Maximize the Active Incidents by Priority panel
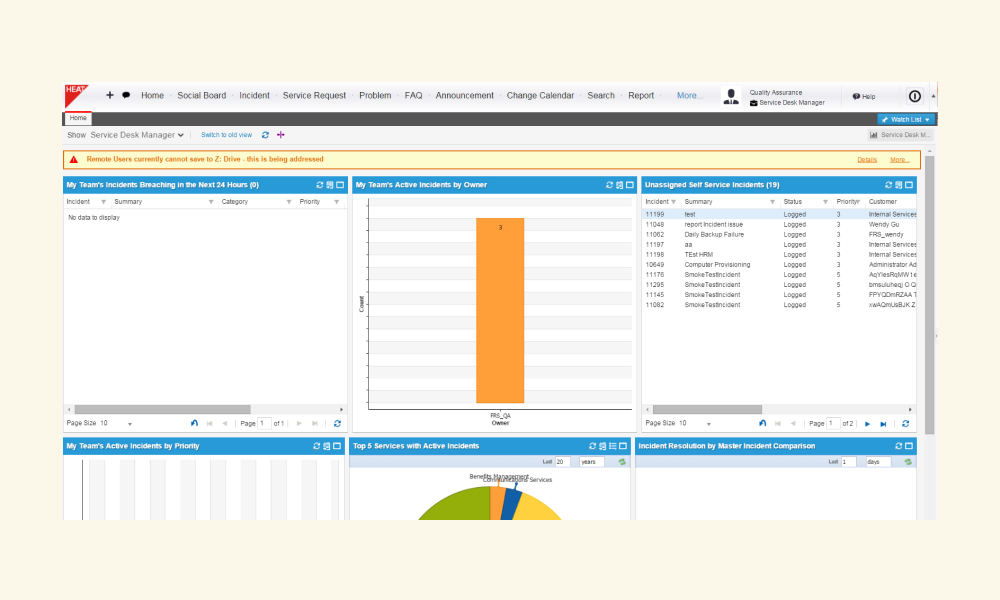 [x=337, y=446]
